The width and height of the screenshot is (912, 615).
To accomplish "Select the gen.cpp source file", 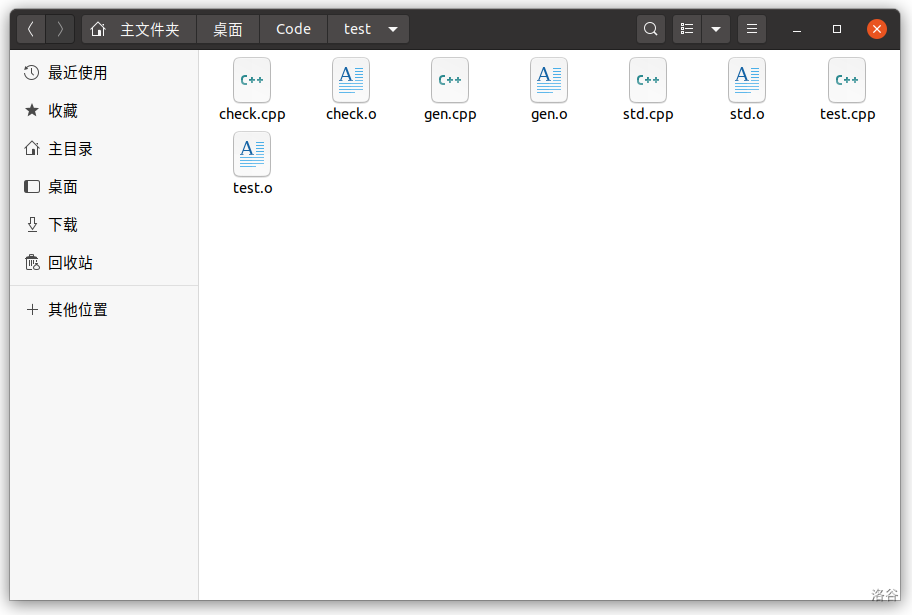I will (x=450, y=80).
